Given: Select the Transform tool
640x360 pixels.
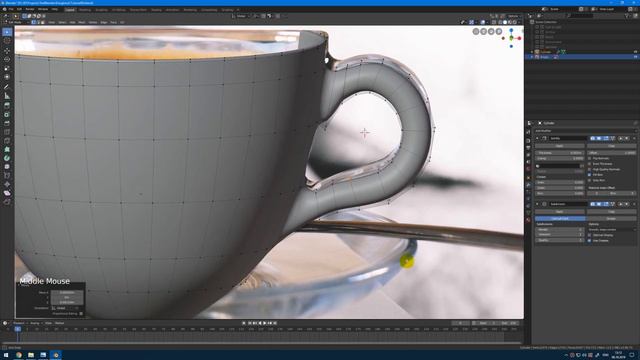Looking at the screenshot, I should pos(7,77).
